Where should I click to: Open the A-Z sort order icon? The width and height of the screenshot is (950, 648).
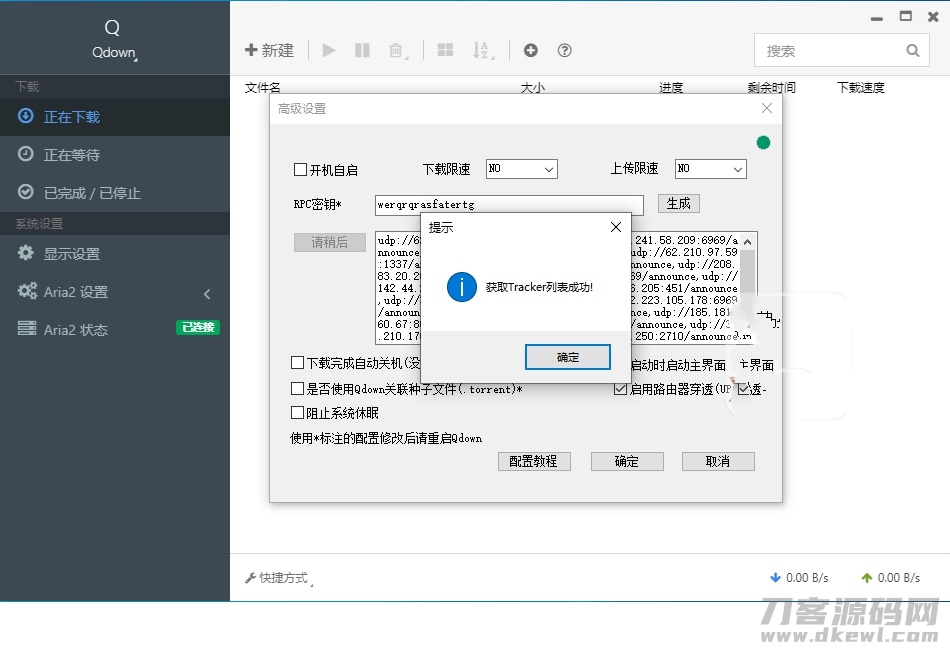coord(482,50)
